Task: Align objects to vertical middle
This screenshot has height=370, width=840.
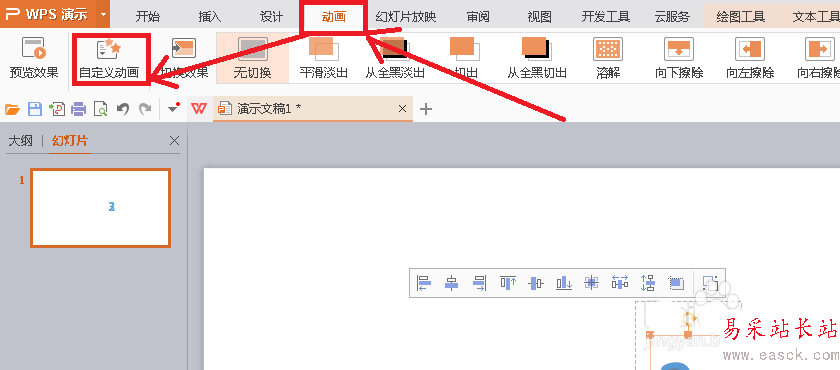Action: pyautogui.click(x=536, y=283)
